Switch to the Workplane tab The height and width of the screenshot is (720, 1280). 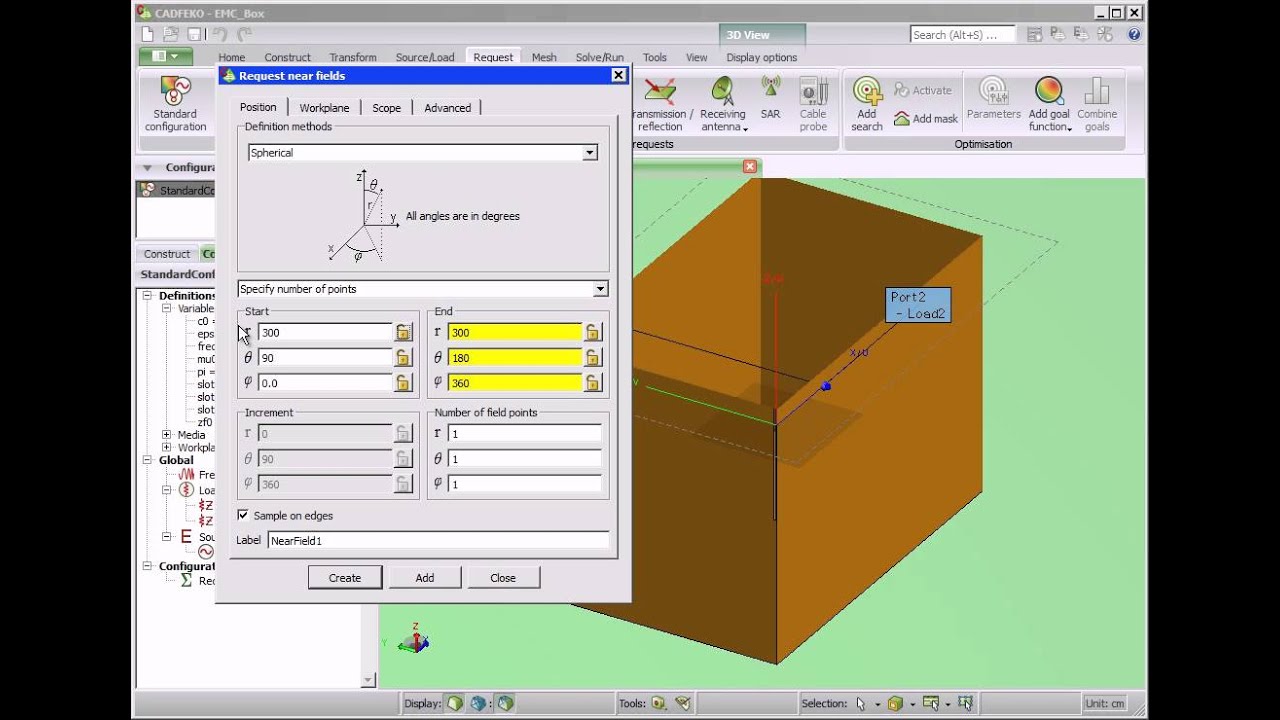[x=324, y=108]
